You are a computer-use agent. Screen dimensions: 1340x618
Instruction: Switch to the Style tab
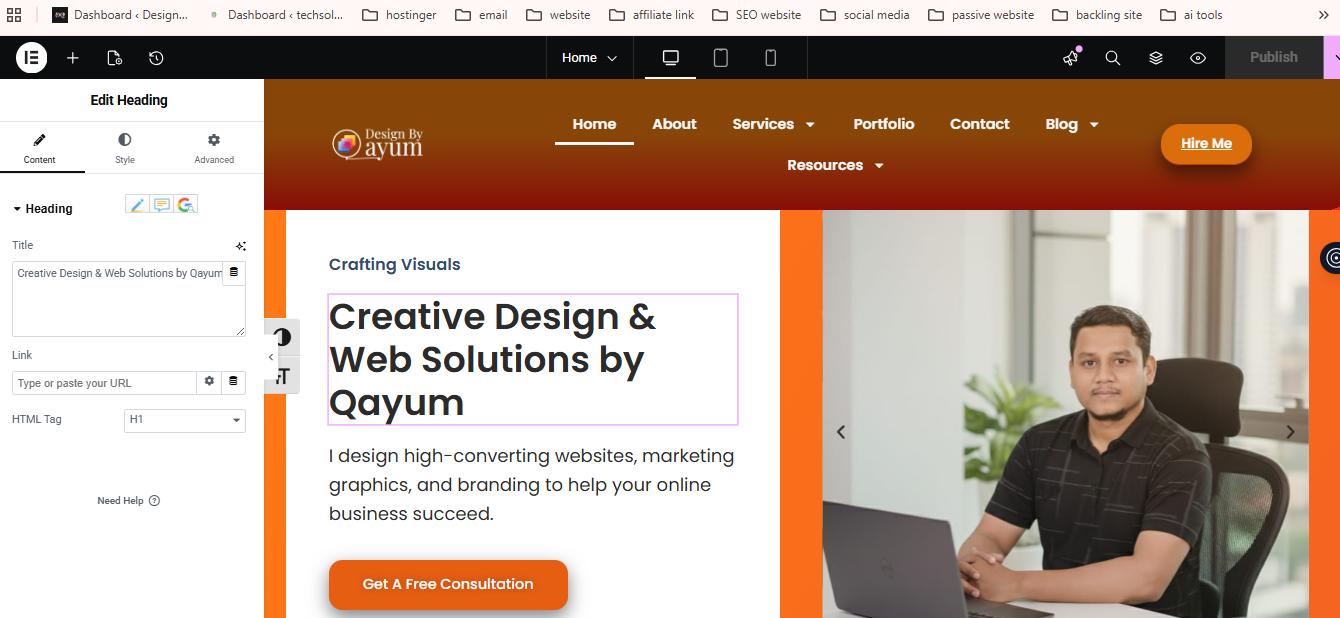125,148
